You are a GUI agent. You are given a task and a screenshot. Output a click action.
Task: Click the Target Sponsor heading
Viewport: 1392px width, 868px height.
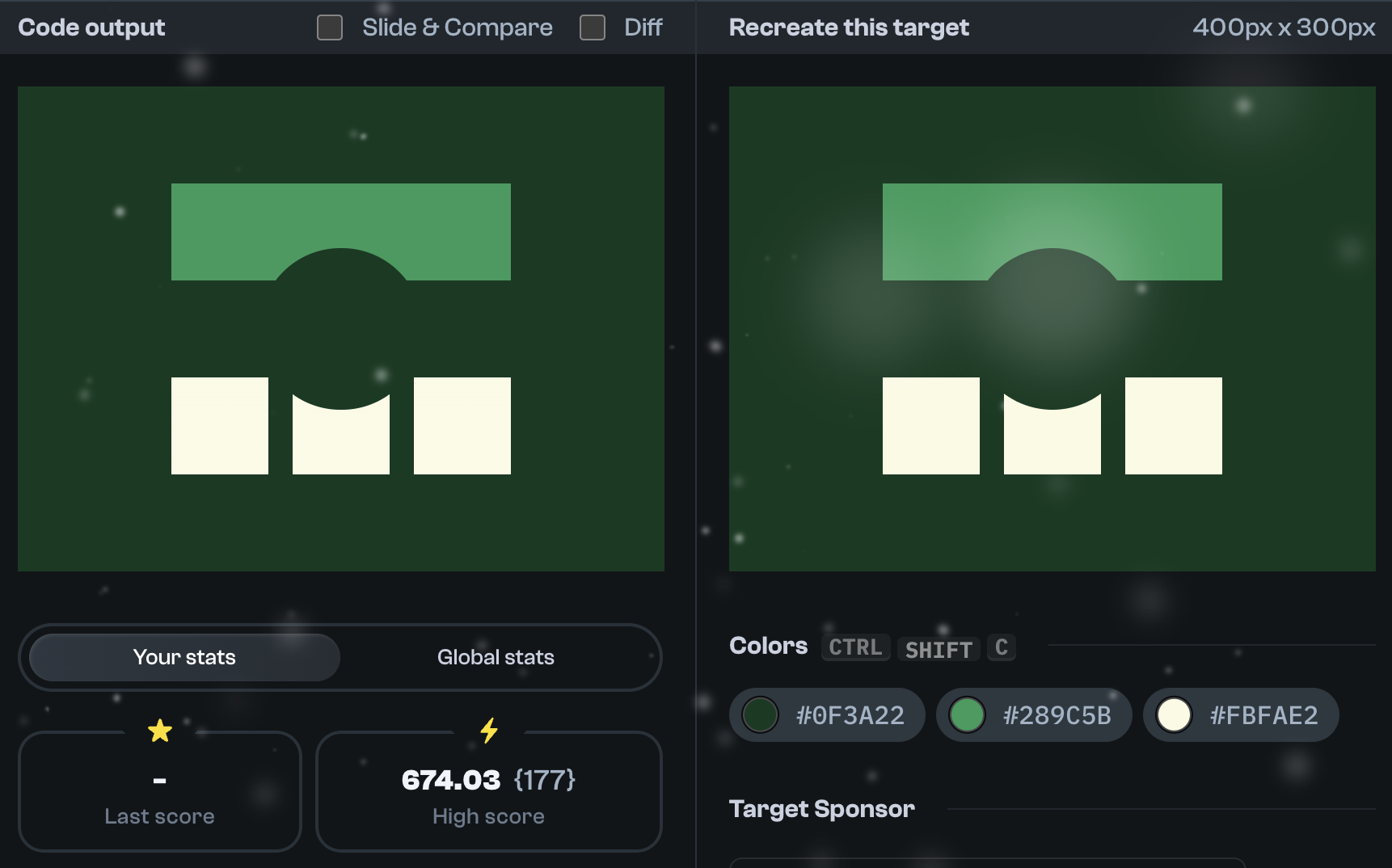pyautogui.click(x=821, y=808)
